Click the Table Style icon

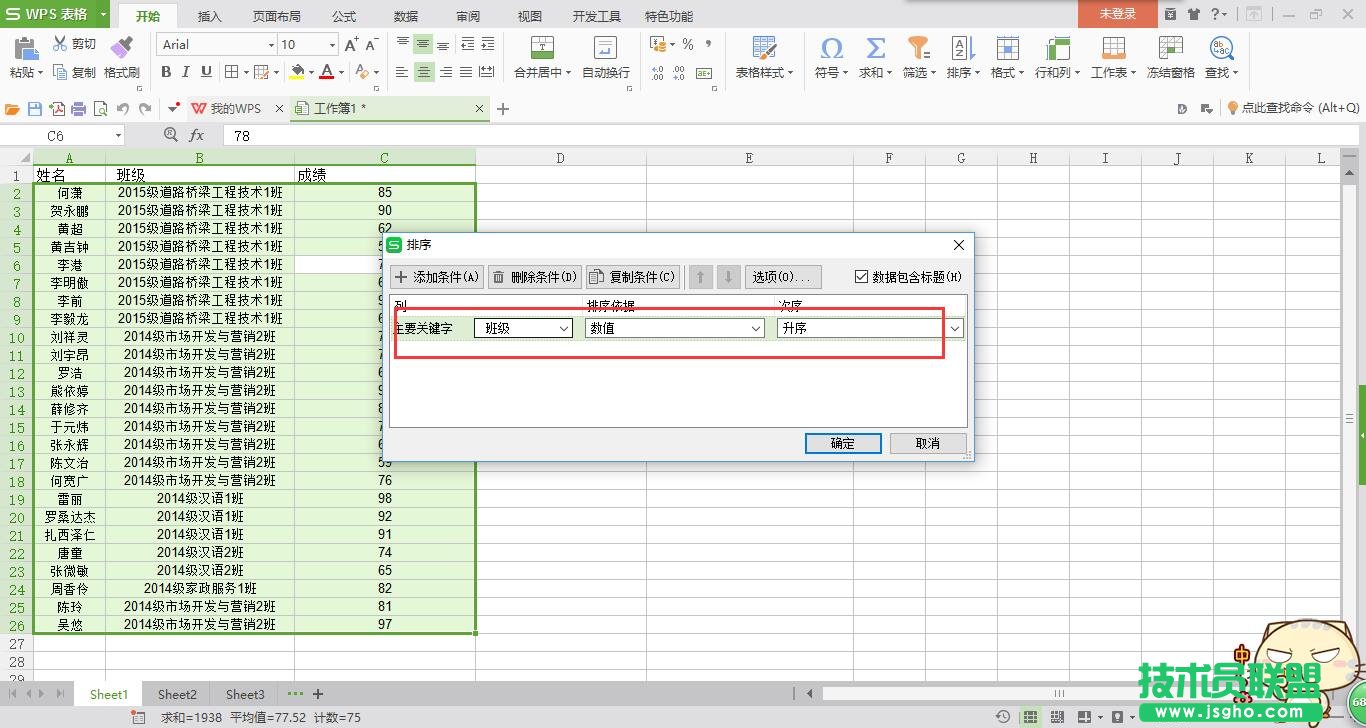764,47
